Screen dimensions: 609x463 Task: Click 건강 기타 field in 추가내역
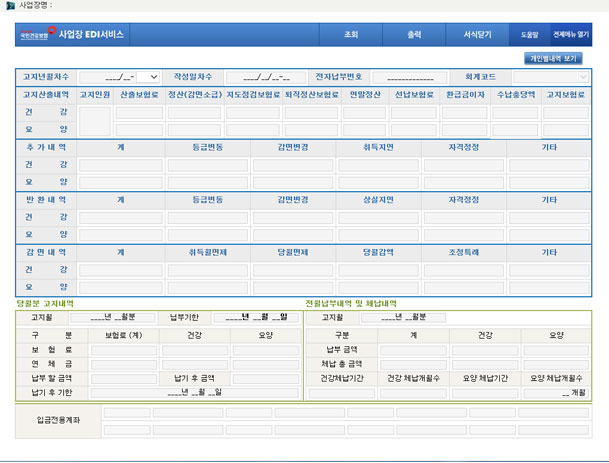pos(549,165)
